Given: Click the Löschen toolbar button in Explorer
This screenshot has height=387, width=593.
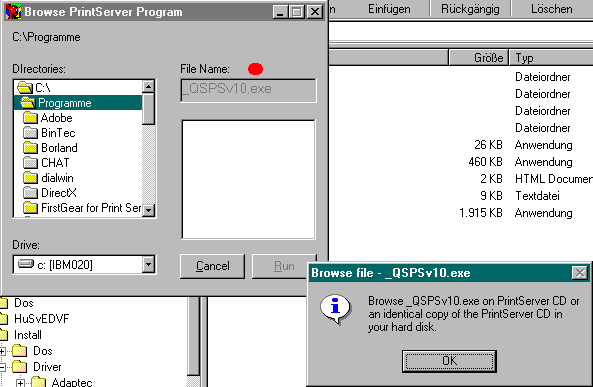Looking at the screenshot, I should click(x=551, y=9).
